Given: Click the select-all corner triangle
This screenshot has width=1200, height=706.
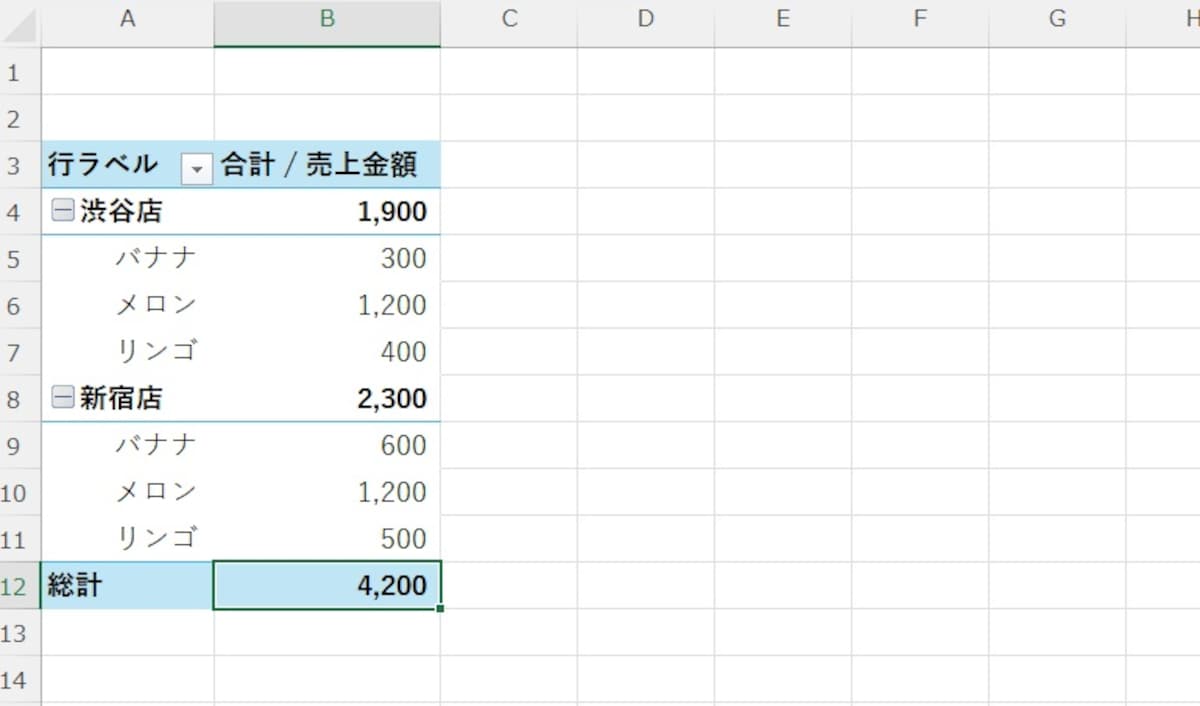Looking at the screenshot, I should click(x=20, y=24).
